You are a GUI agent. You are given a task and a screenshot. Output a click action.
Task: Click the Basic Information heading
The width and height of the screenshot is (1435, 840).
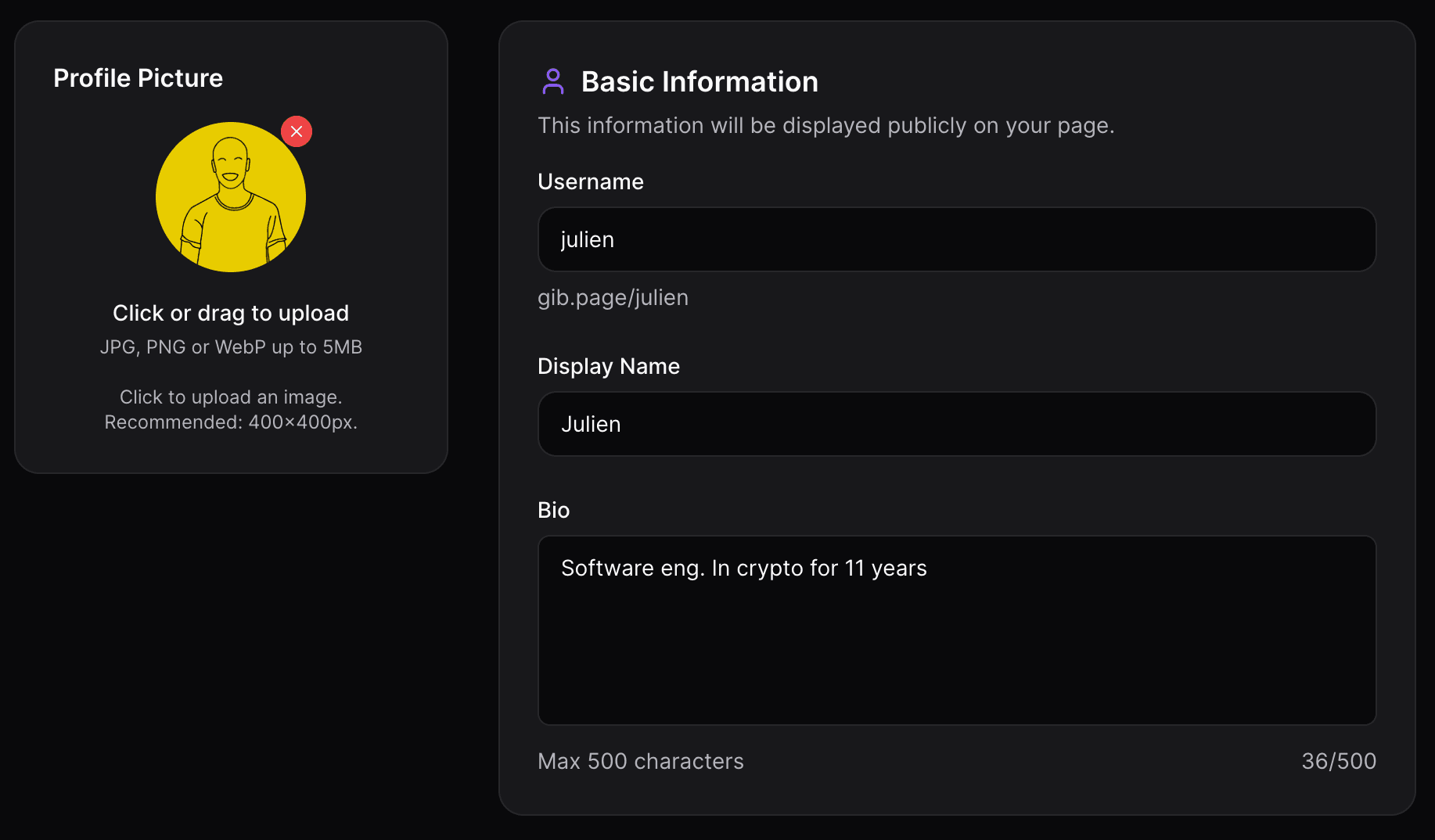pos(700,81)
